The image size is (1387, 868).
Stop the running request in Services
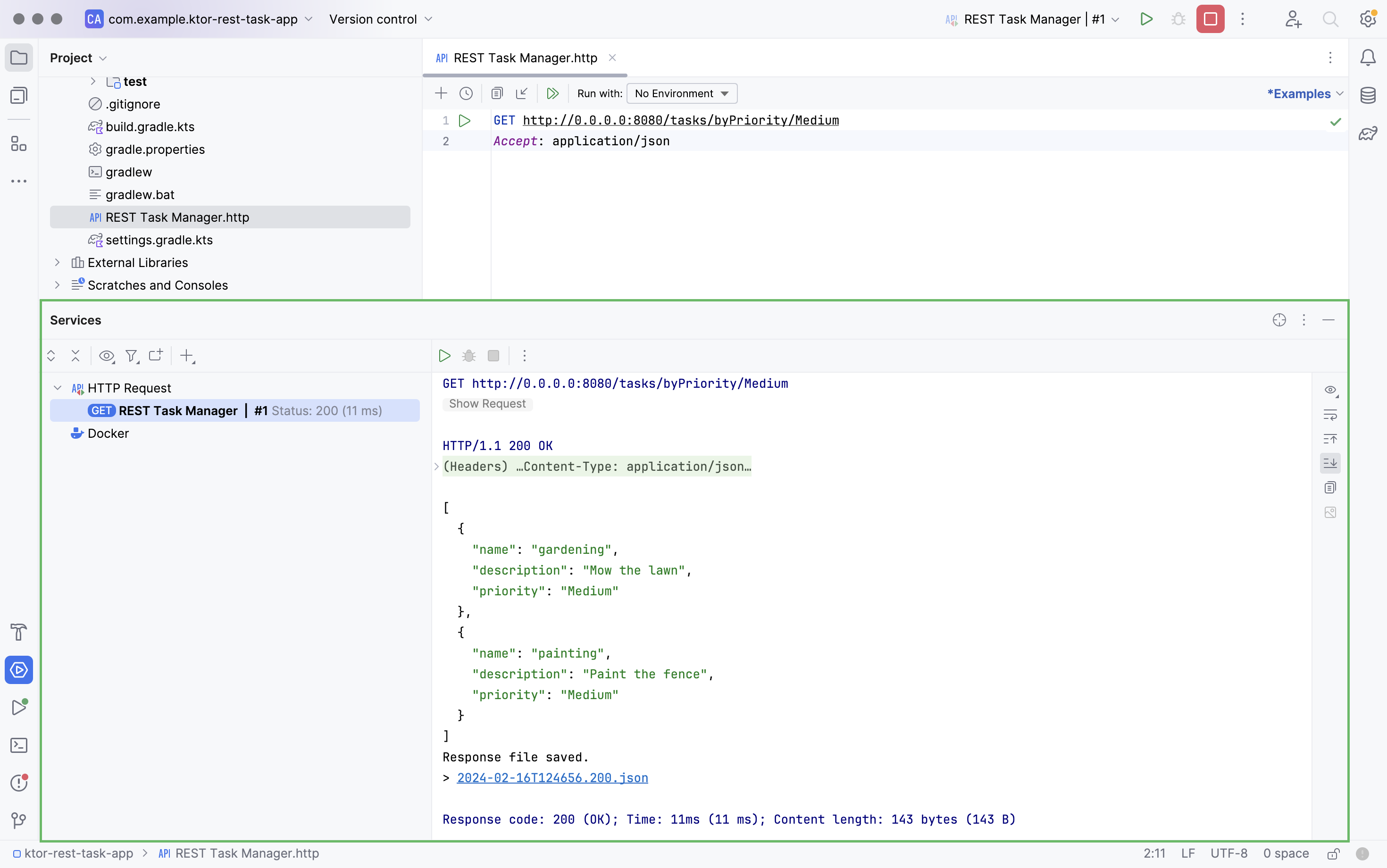pyautogui.click(x=493, y=356)
